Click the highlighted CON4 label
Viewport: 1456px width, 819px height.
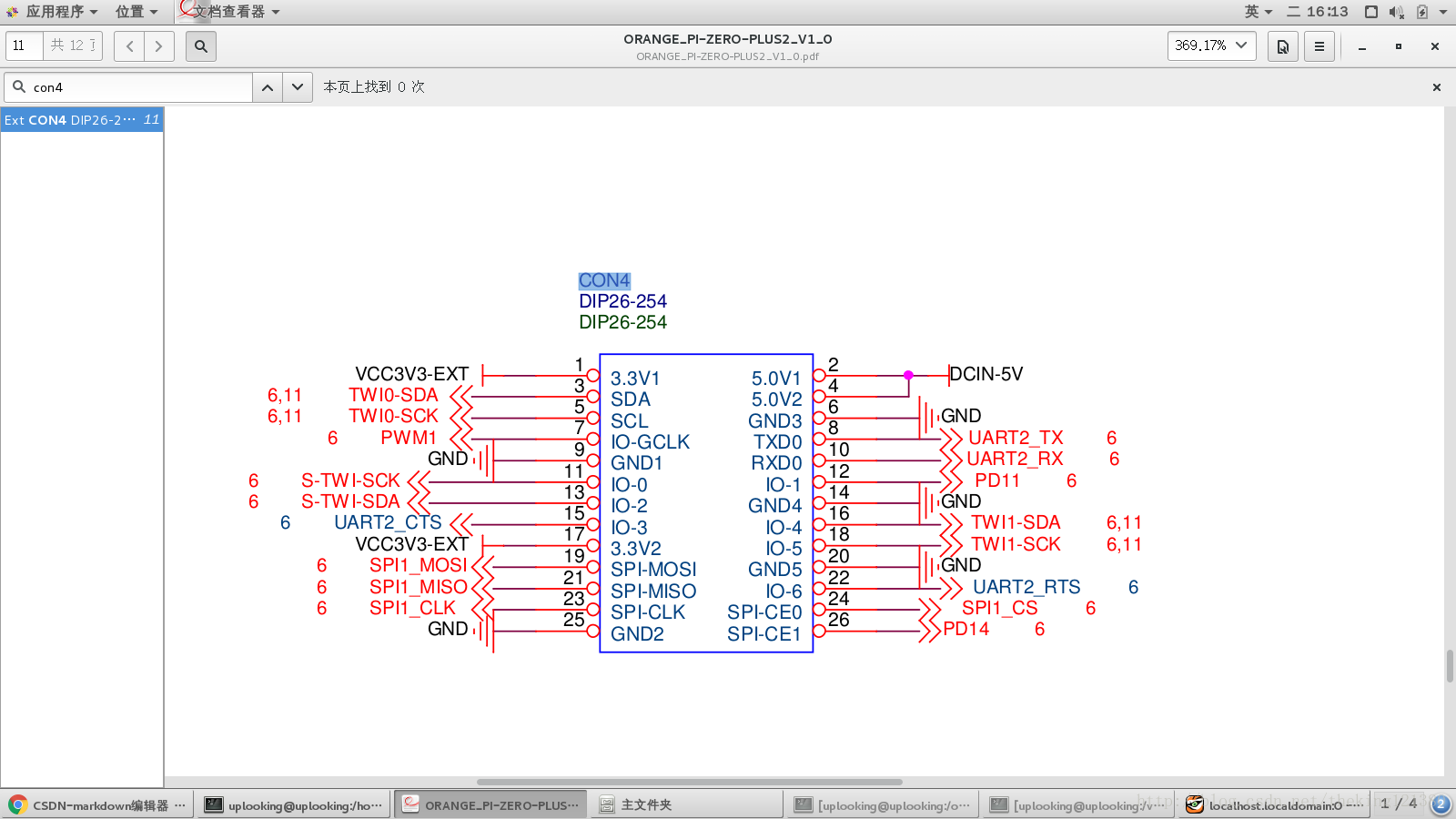point(604,280)
